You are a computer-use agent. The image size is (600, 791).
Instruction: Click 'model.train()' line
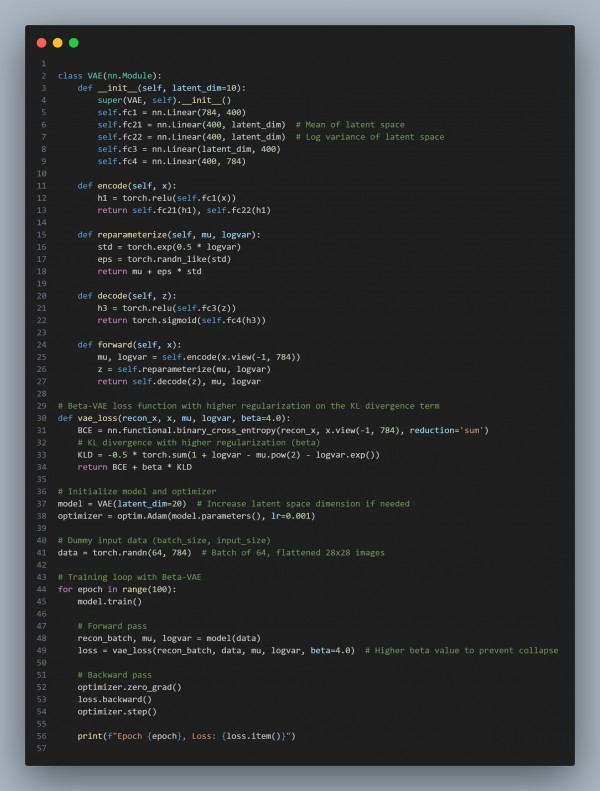click(x=110, y=602)
